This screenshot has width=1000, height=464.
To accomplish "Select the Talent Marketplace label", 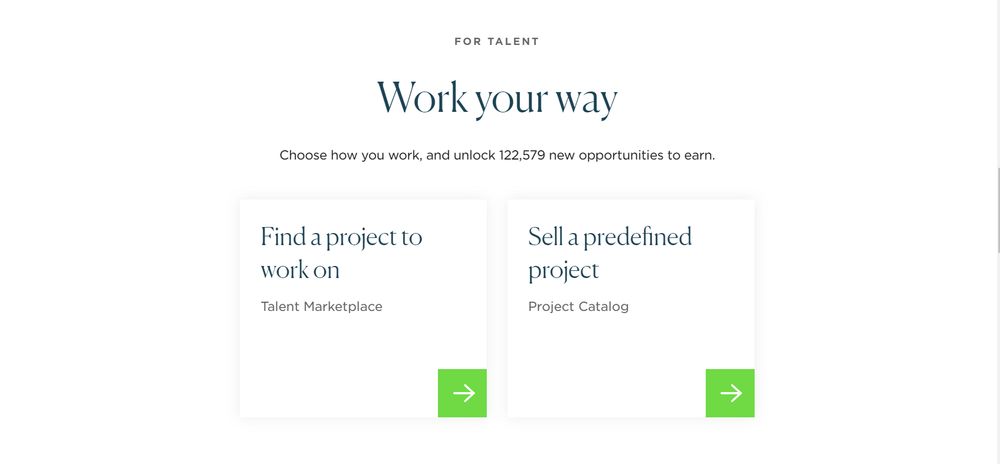I will [x=321, y=307].
